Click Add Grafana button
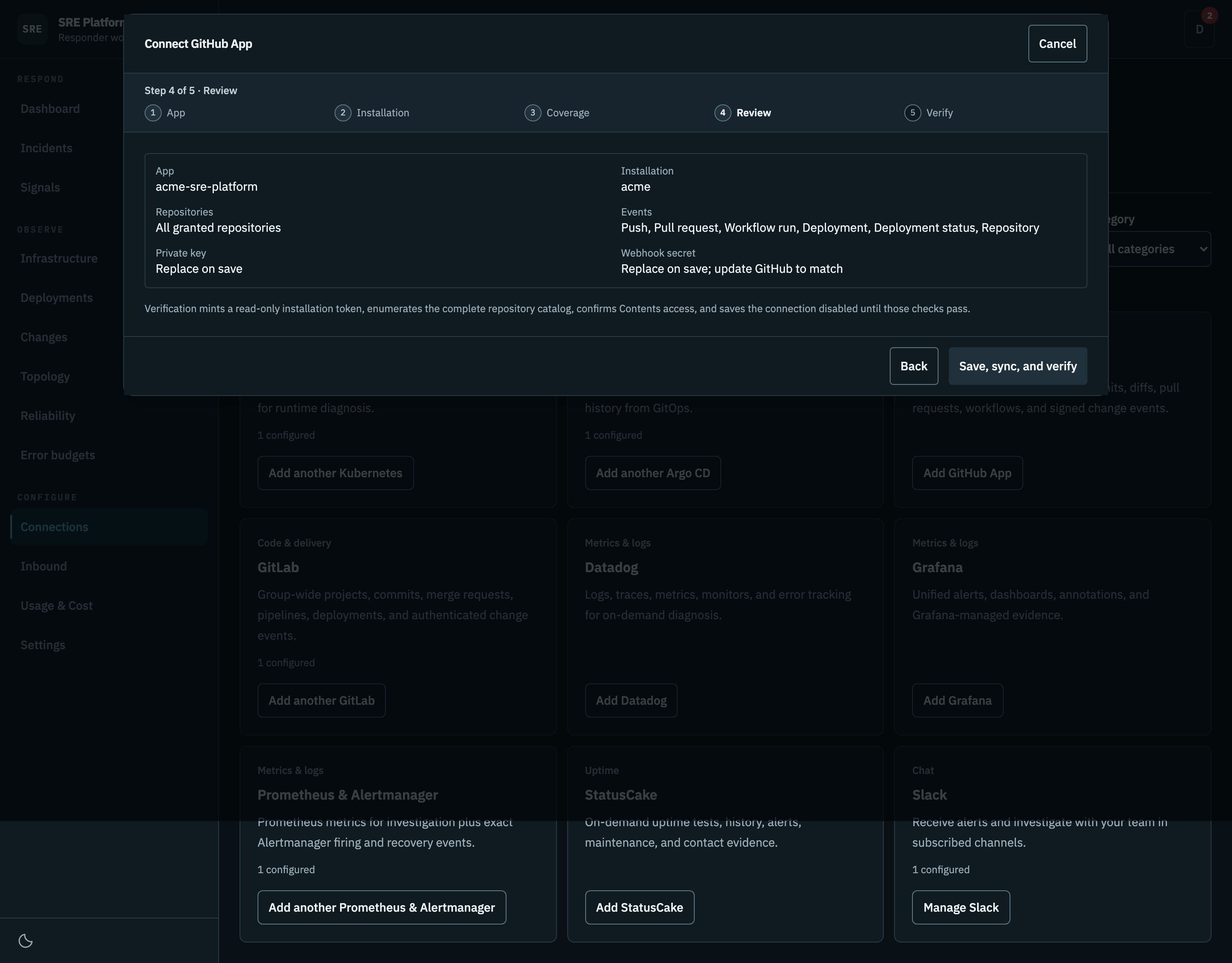 click(957, 700)
